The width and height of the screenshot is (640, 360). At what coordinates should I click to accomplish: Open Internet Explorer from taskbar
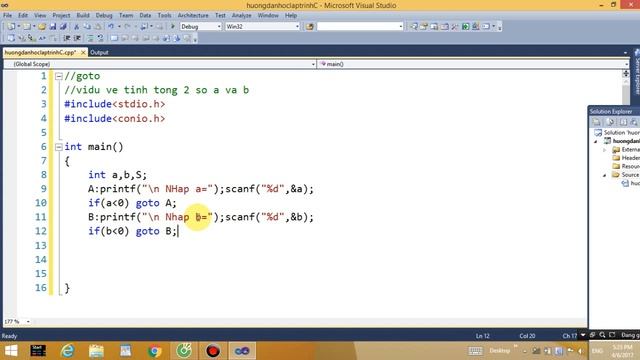[67, 351]
